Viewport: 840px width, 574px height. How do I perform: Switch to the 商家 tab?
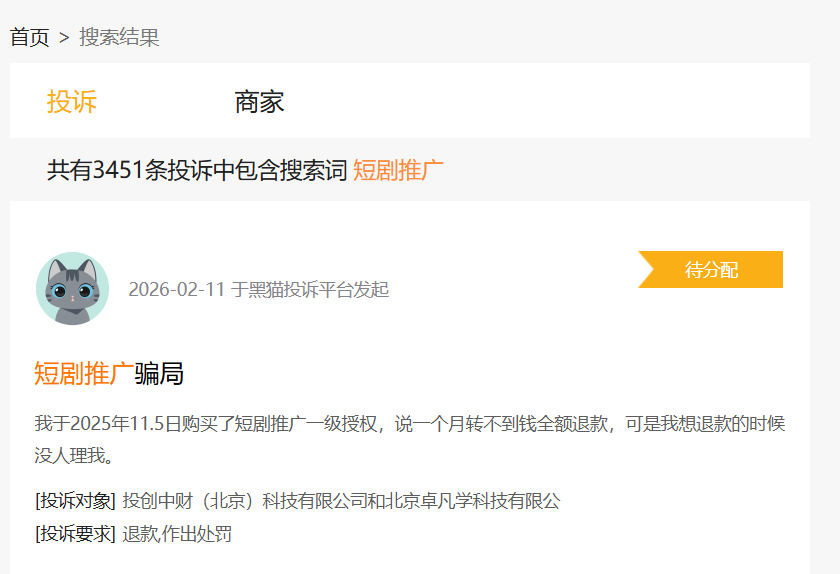pyautogui.click(x=259, y=101)
